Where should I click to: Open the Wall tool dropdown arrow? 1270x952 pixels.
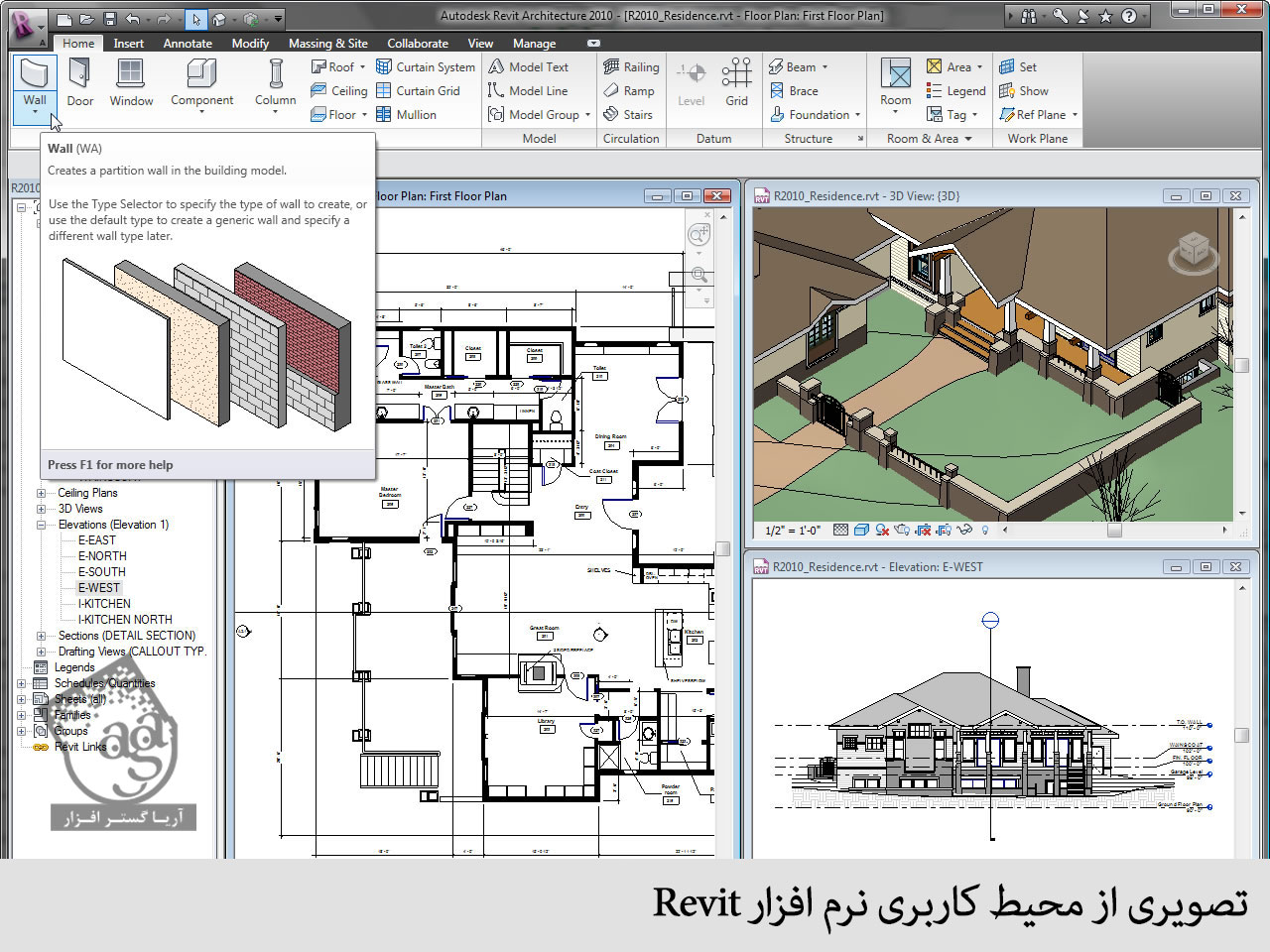35,112
